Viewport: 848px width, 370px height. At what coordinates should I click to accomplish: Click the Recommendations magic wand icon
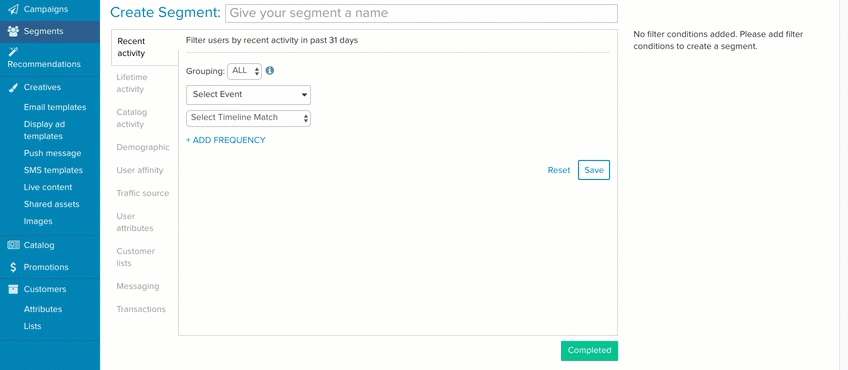pyautogui.click(x=13, y=52)
